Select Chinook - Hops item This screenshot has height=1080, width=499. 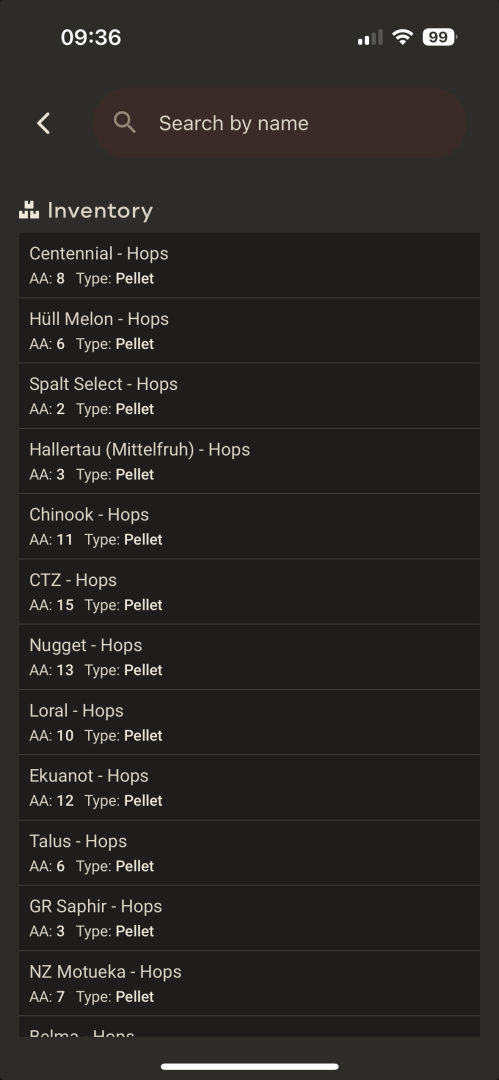pos(250,526)
